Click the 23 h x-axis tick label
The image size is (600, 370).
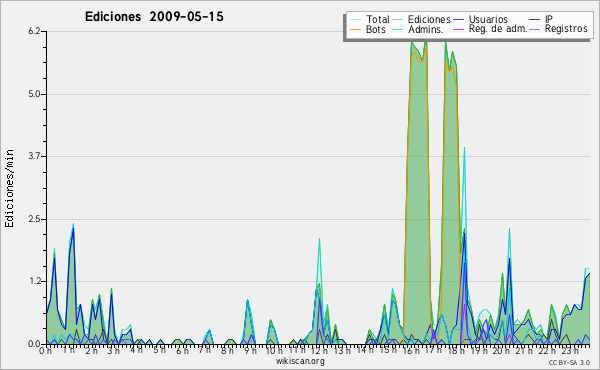(x=569, y=350)
